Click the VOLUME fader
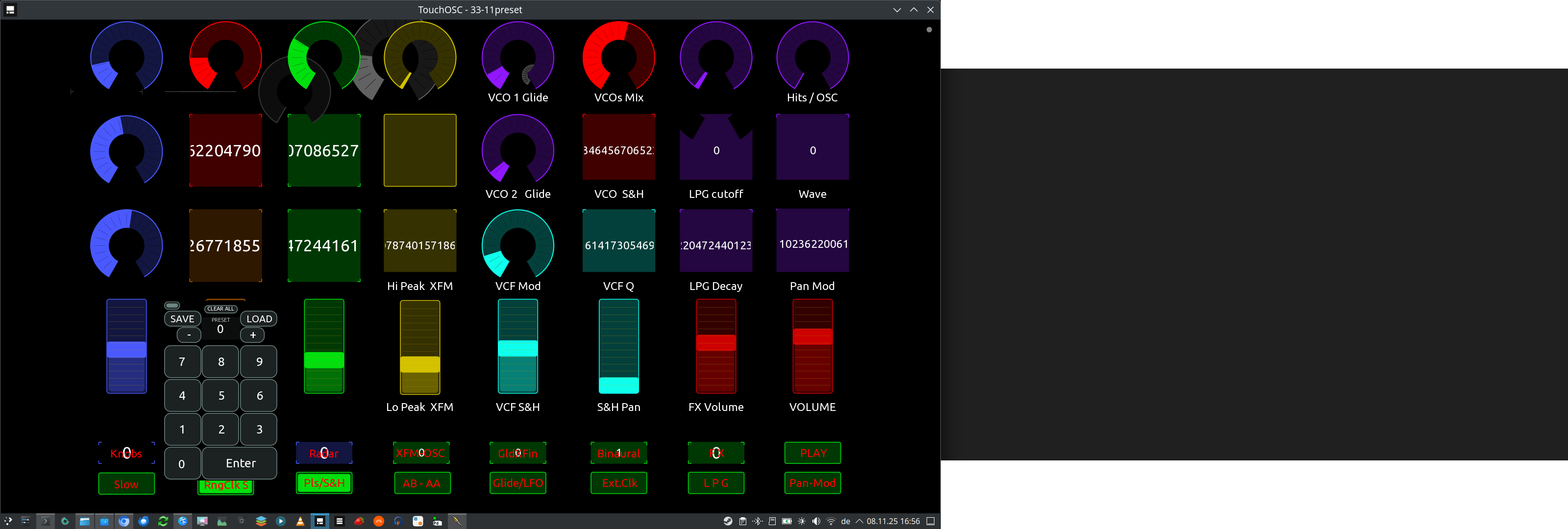Screen dimensions: 1568x529 (x=812, y=346)
